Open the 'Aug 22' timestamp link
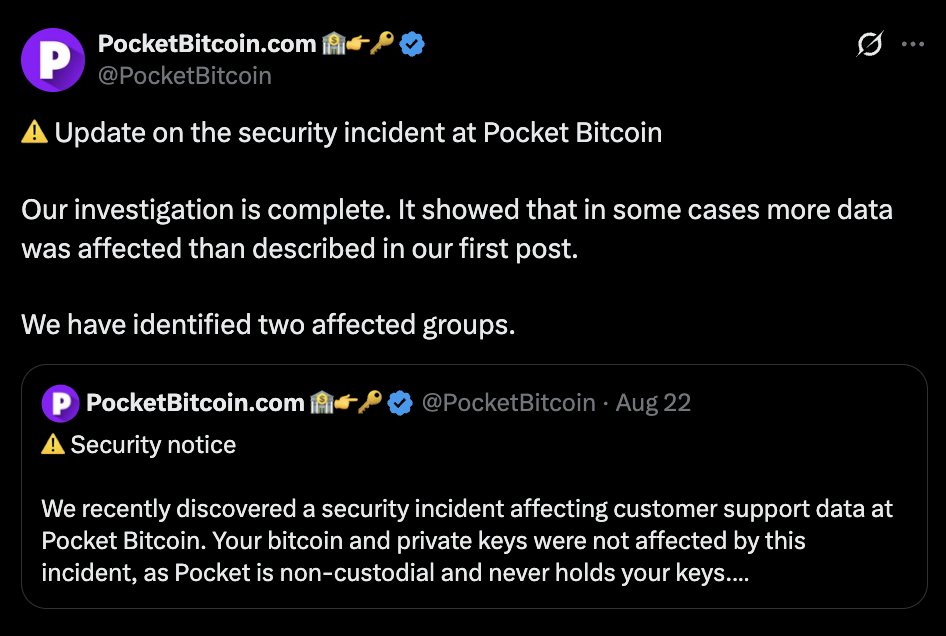Image resolution: width=946 pixels, height=636 pixels. coord(653,402)
